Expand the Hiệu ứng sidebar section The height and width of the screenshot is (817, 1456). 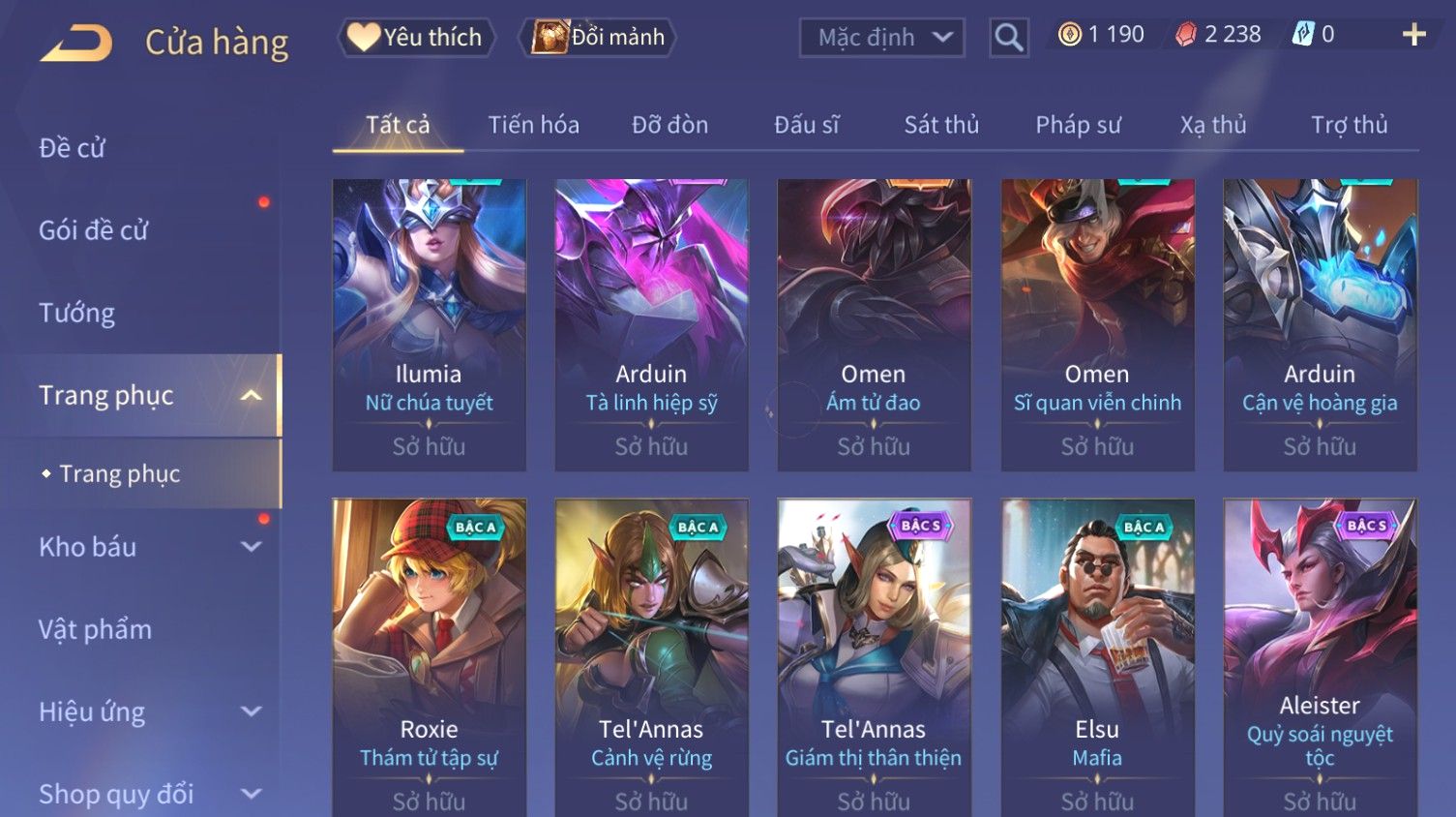pos(251,711)
